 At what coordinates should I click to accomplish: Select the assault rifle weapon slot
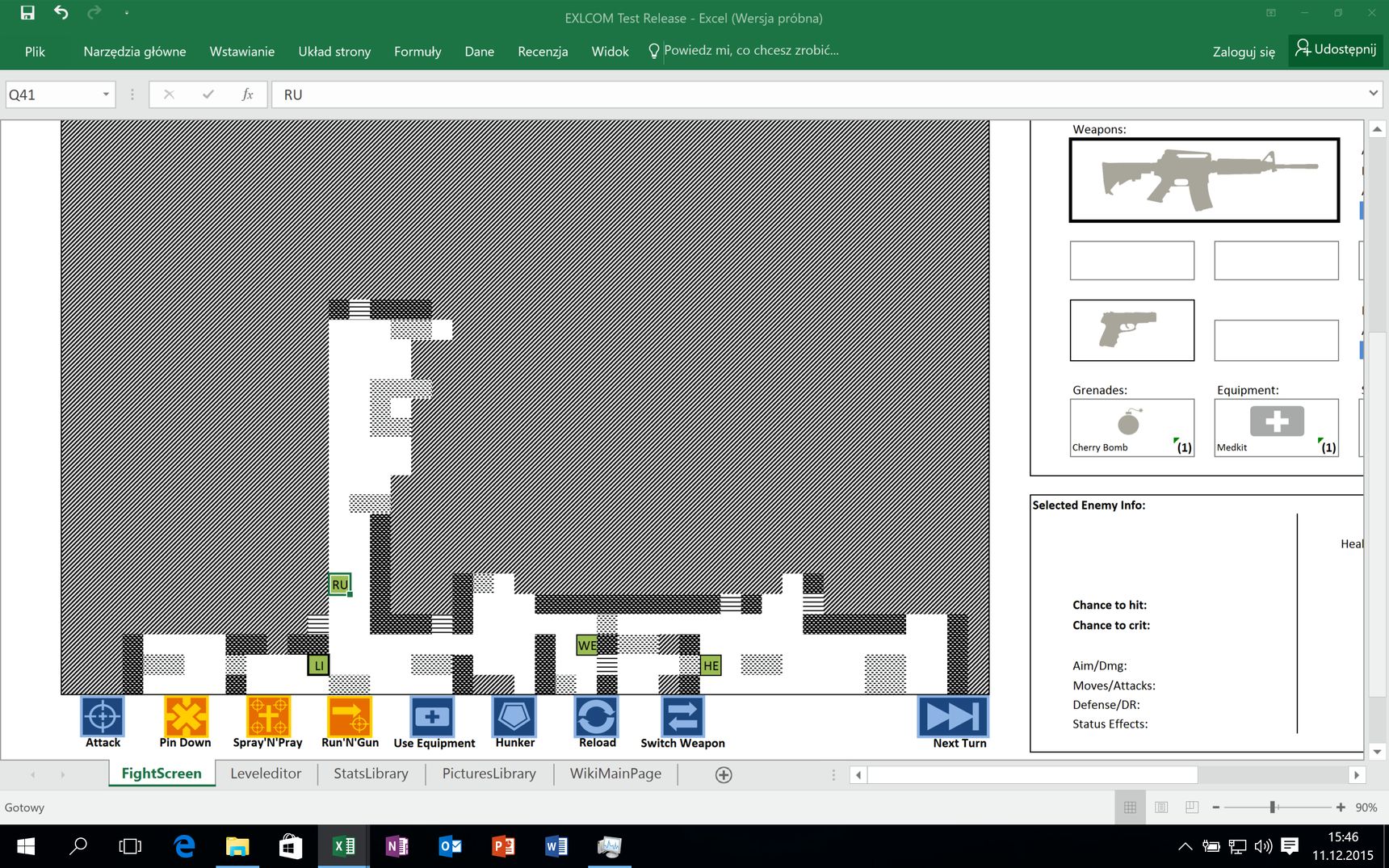1204,180
